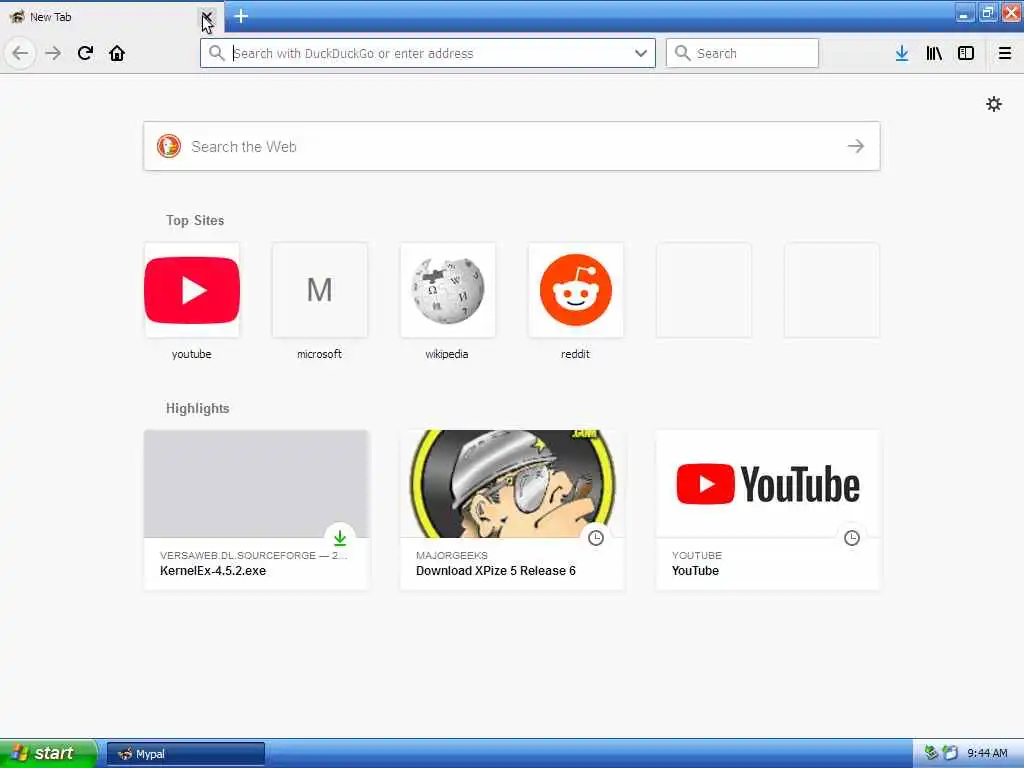This screenshot has width=1024, height=768.
Task: Open the Downloads panel arrow icon
Action: [902, 53]
